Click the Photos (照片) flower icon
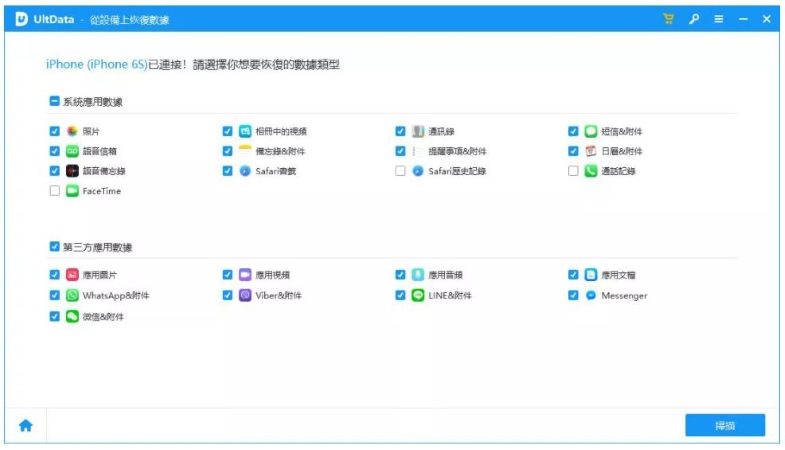This screenshot has height=450, width=785. (x=72, y=131)
